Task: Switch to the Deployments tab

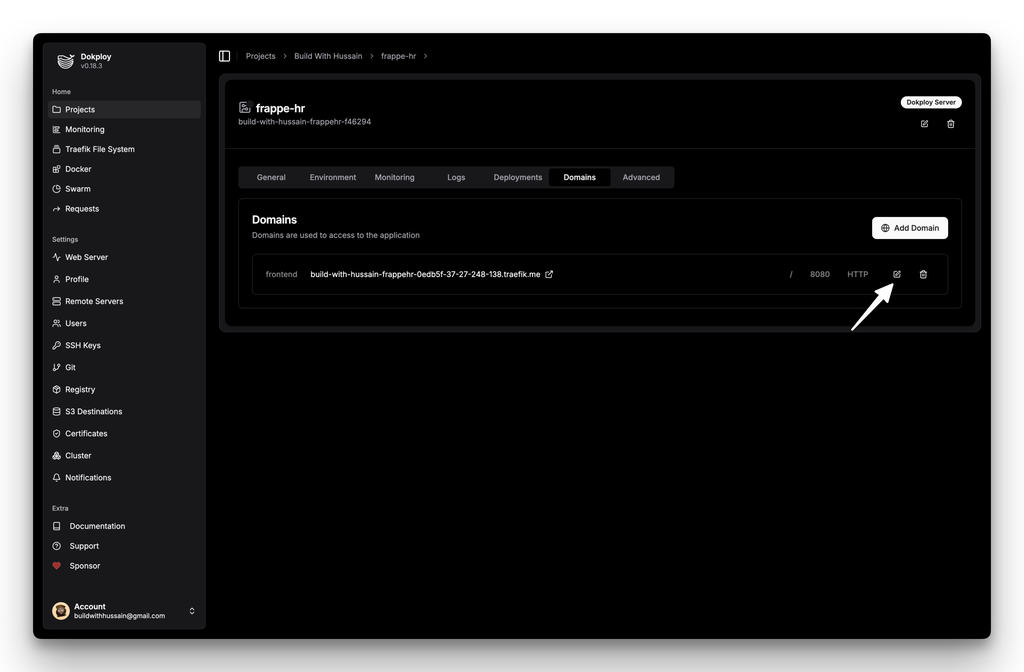Action: (517, 177)
